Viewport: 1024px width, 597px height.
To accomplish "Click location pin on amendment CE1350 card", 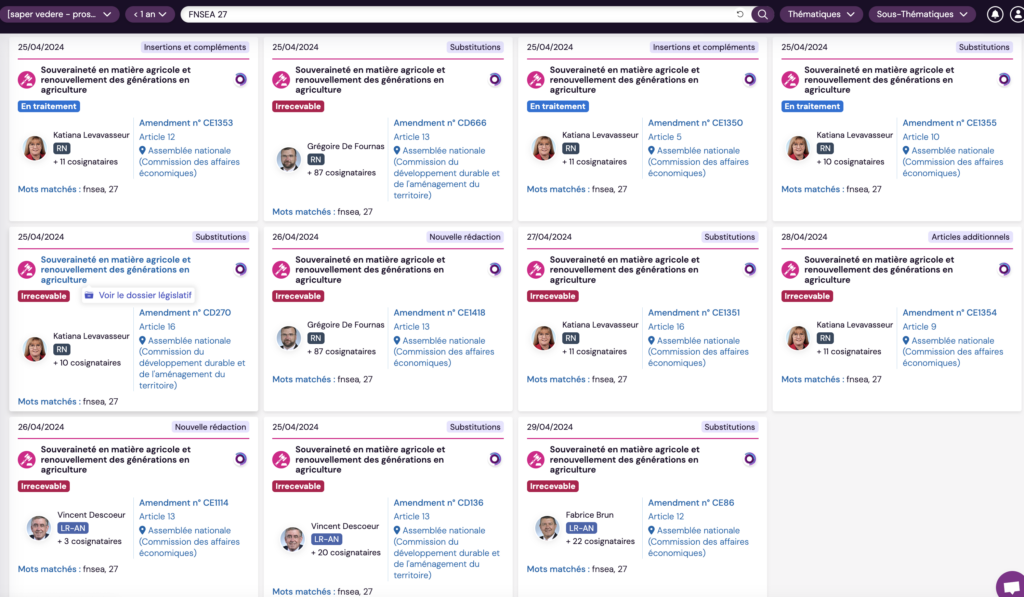I will [x=653, y=151].
